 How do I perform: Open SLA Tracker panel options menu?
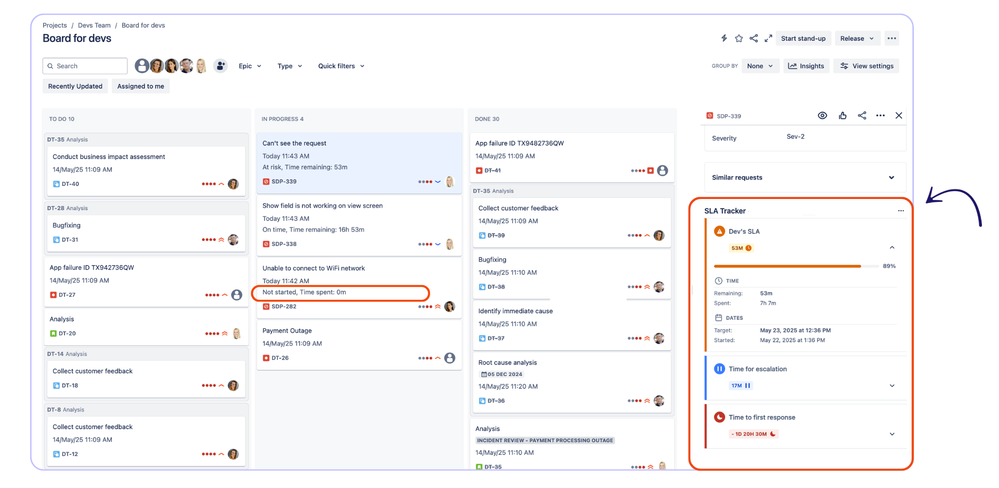pos(901,210)
